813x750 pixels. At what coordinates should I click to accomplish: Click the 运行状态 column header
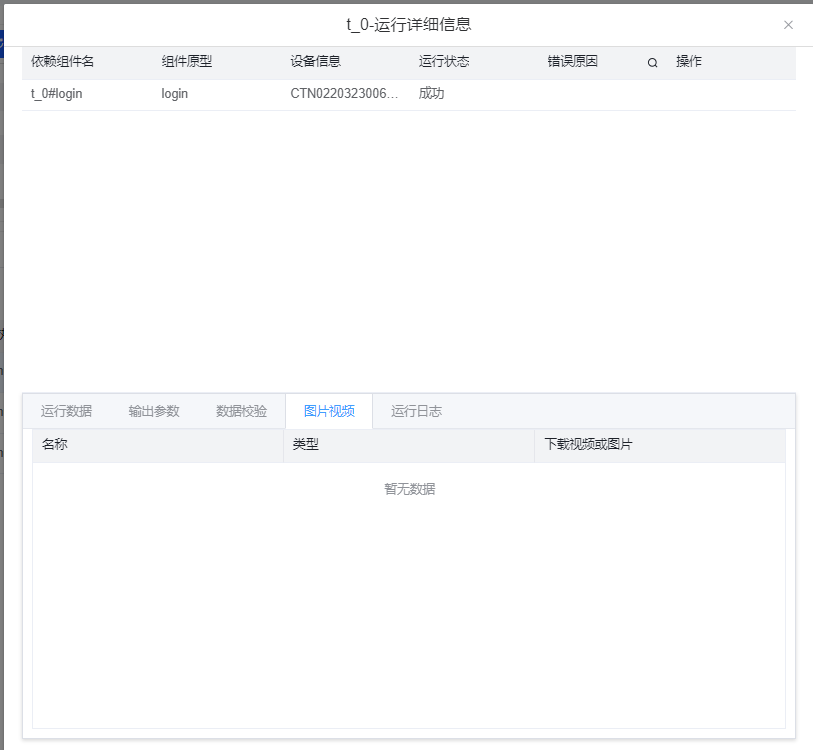click(444, 61)
